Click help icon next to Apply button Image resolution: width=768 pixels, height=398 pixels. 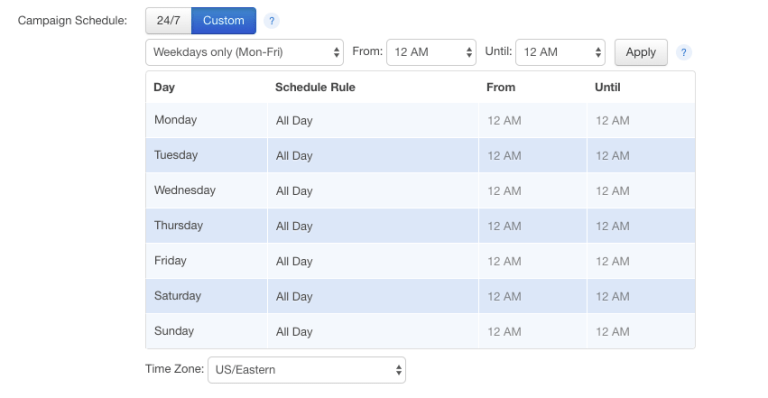tap(683, 52)
